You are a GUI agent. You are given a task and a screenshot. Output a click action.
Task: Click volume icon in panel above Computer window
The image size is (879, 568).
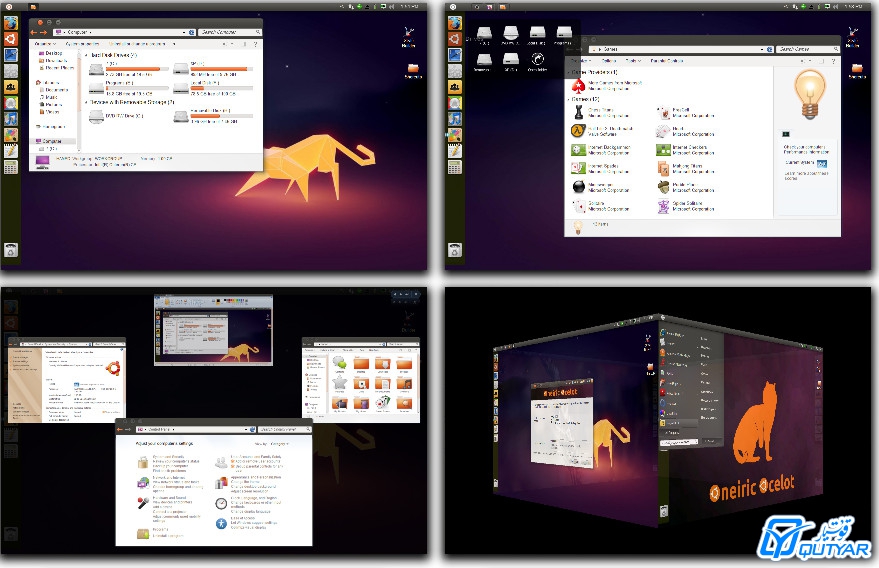pos(391,6)
